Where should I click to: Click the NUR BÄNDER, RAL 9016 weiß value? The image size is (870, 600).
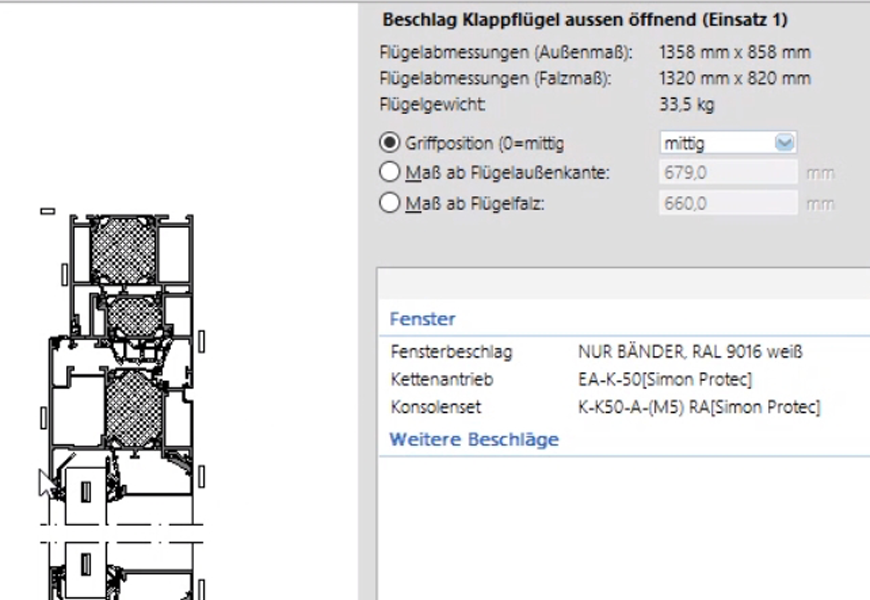click(x=690, y=352)
